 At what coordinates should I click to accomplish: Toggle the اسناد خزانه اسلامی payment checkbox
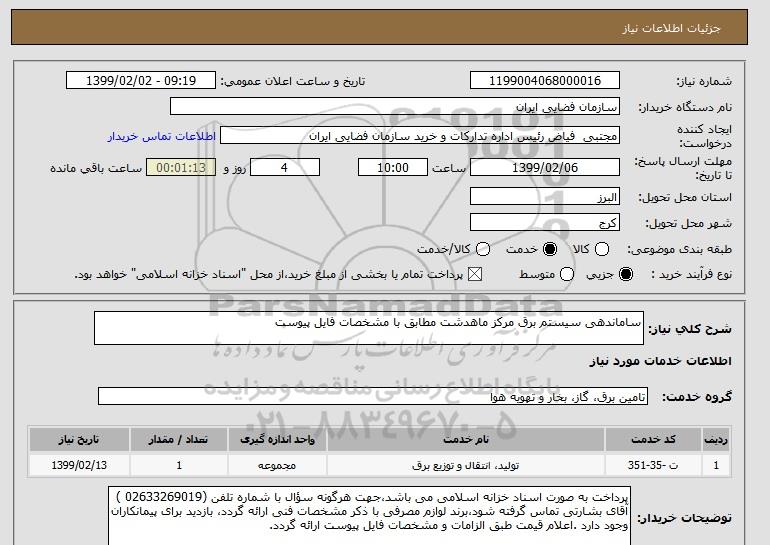tap(474, 274)
